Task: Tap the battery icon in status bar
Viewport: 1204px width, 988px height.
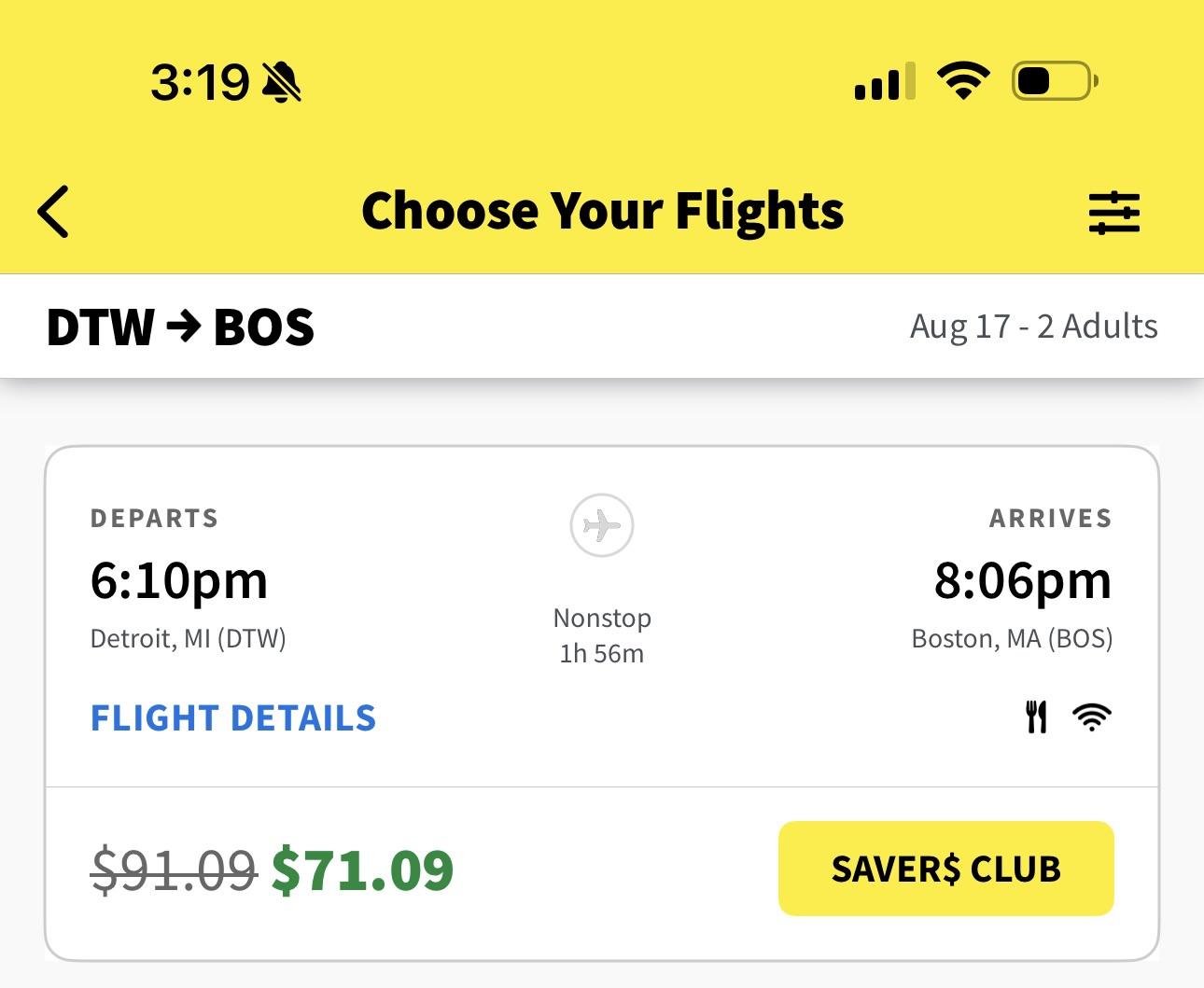Action: click(1055, 81)
